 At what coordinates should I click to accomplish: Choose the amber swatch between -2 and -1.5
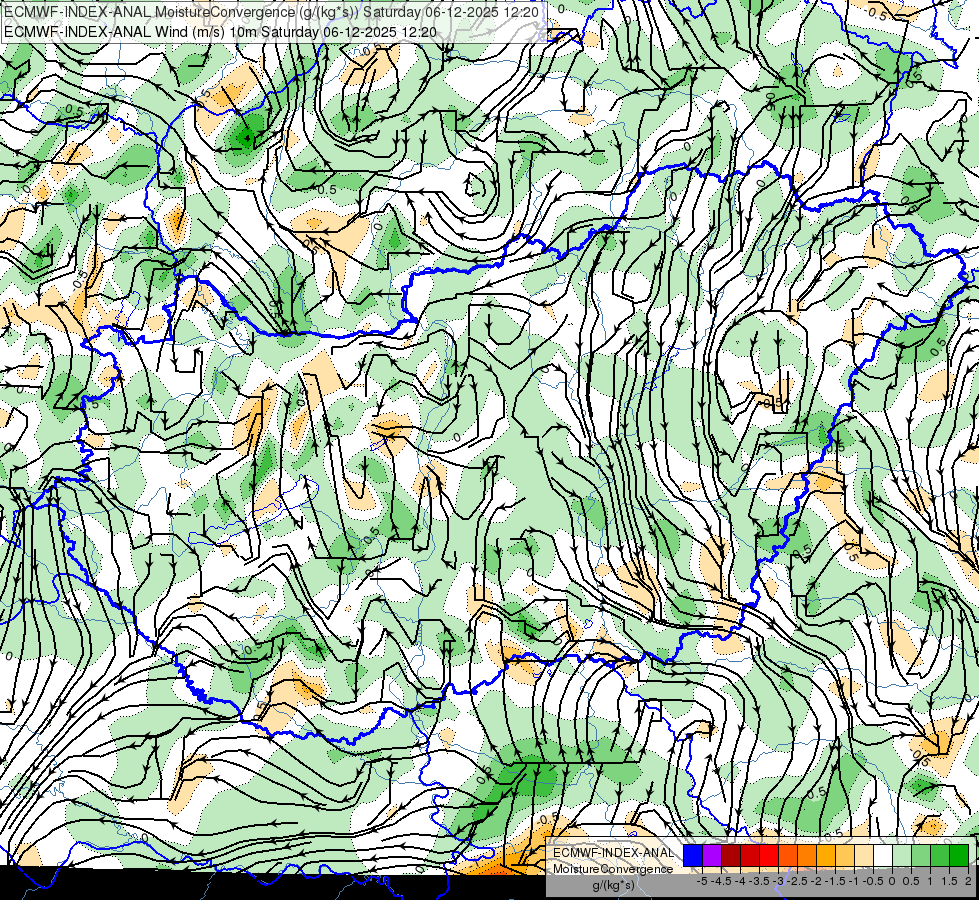click(826, 856)
